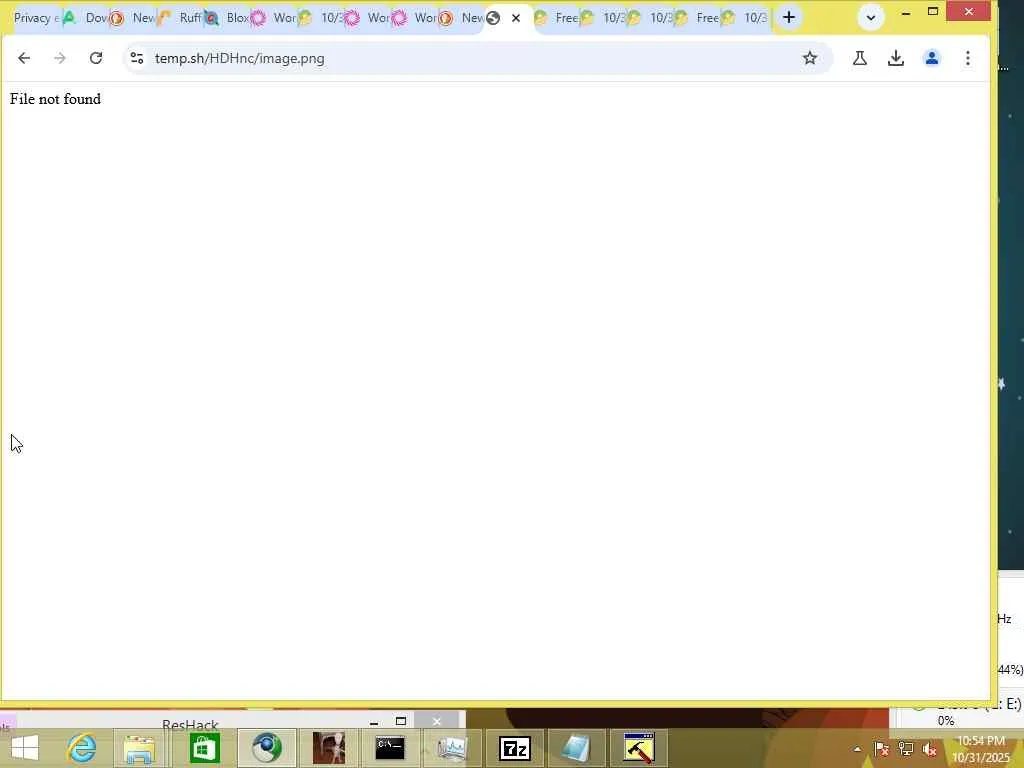
Task: Open File Explorer from taskbar
Action: [139, 748]
